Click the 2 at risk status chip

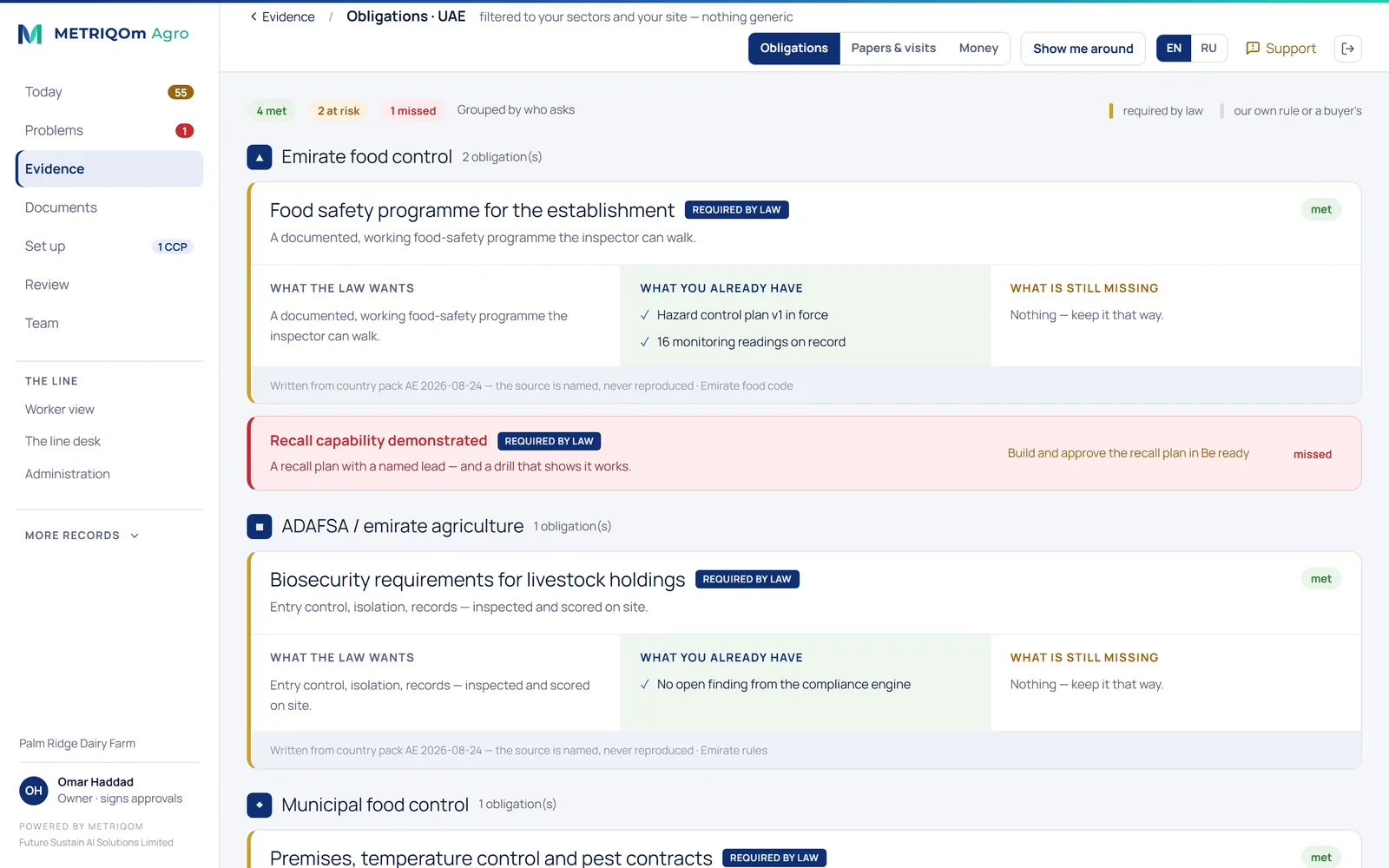point(339,111)
